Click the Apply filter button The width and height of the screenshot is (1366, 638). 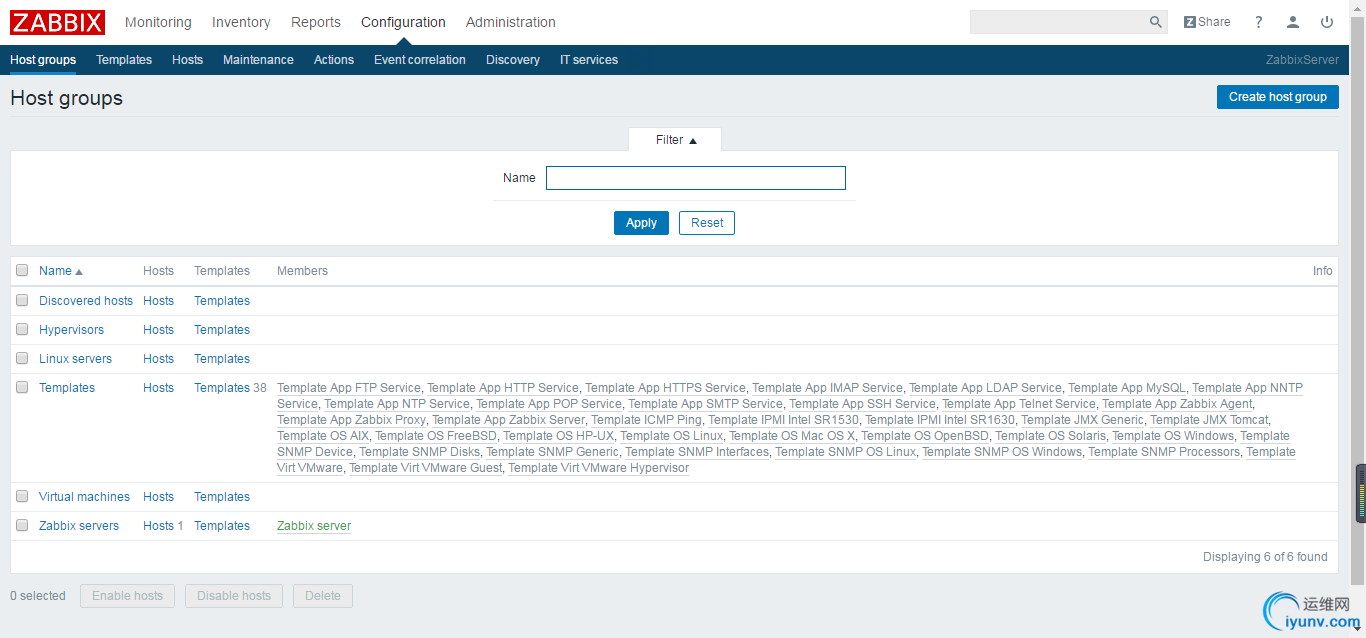(641, 223)
